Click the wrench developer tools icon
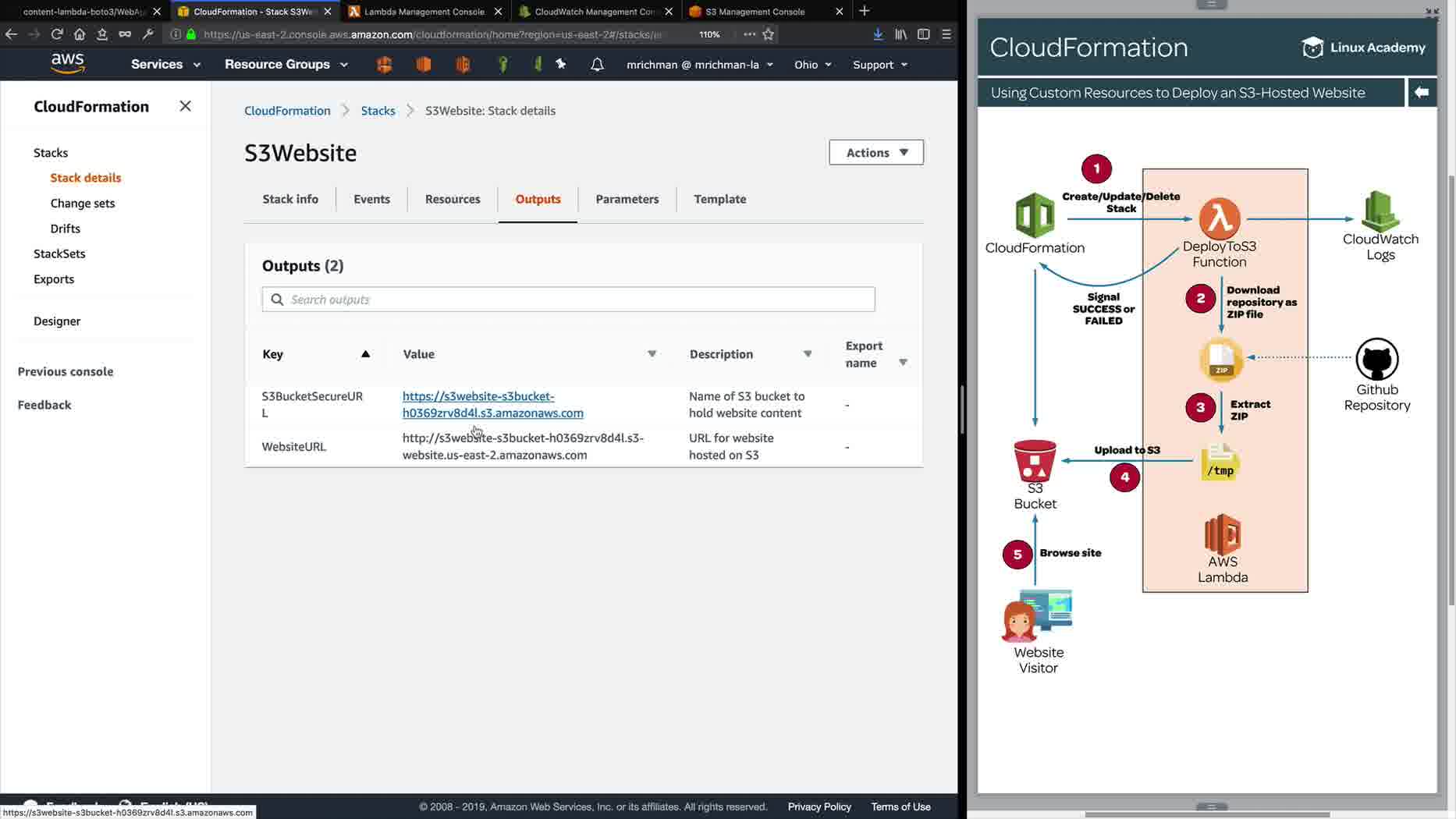 coord(147,34)
